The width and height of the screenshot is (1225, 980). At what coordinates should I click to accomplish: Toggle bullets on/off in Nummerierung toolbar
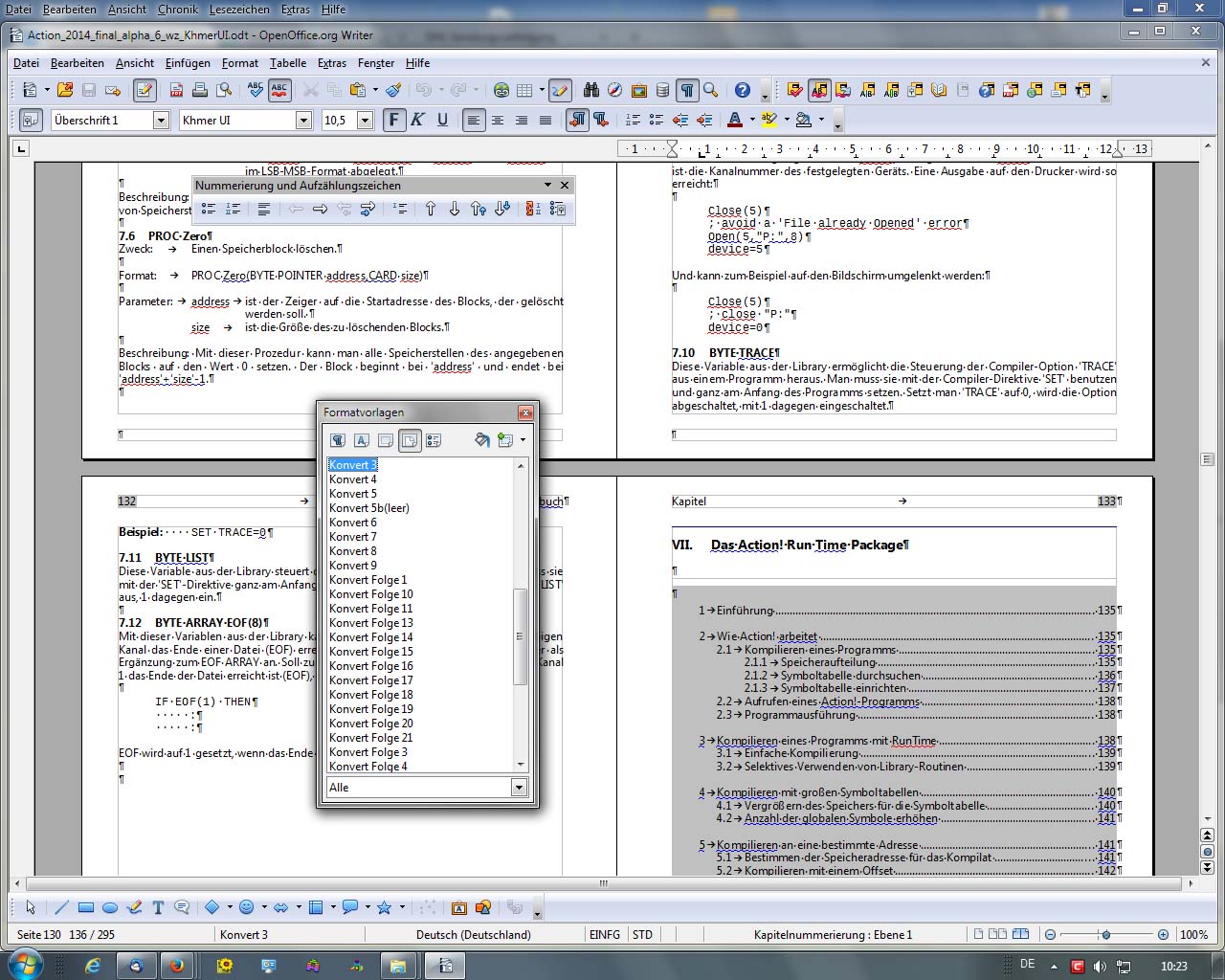[x=209, y=209]
